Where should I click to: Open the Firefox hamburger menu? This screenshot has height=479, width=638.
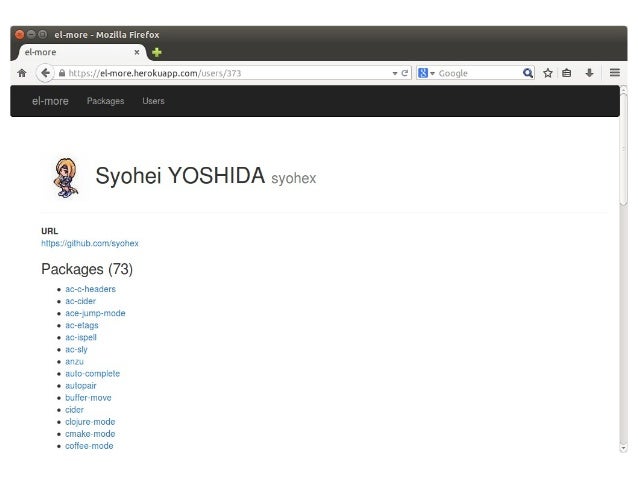click(x=615, y=73)
